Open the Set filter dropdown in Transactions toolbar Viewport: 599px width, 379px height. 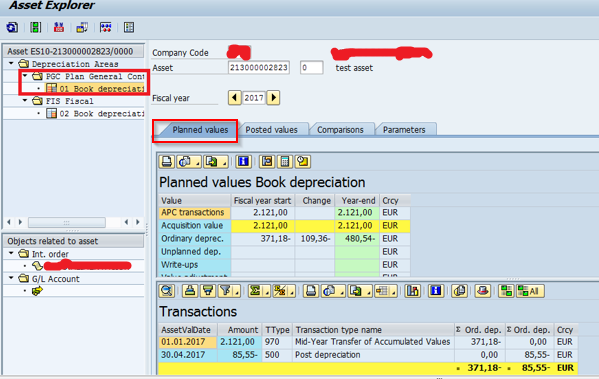tap(229, 291)
